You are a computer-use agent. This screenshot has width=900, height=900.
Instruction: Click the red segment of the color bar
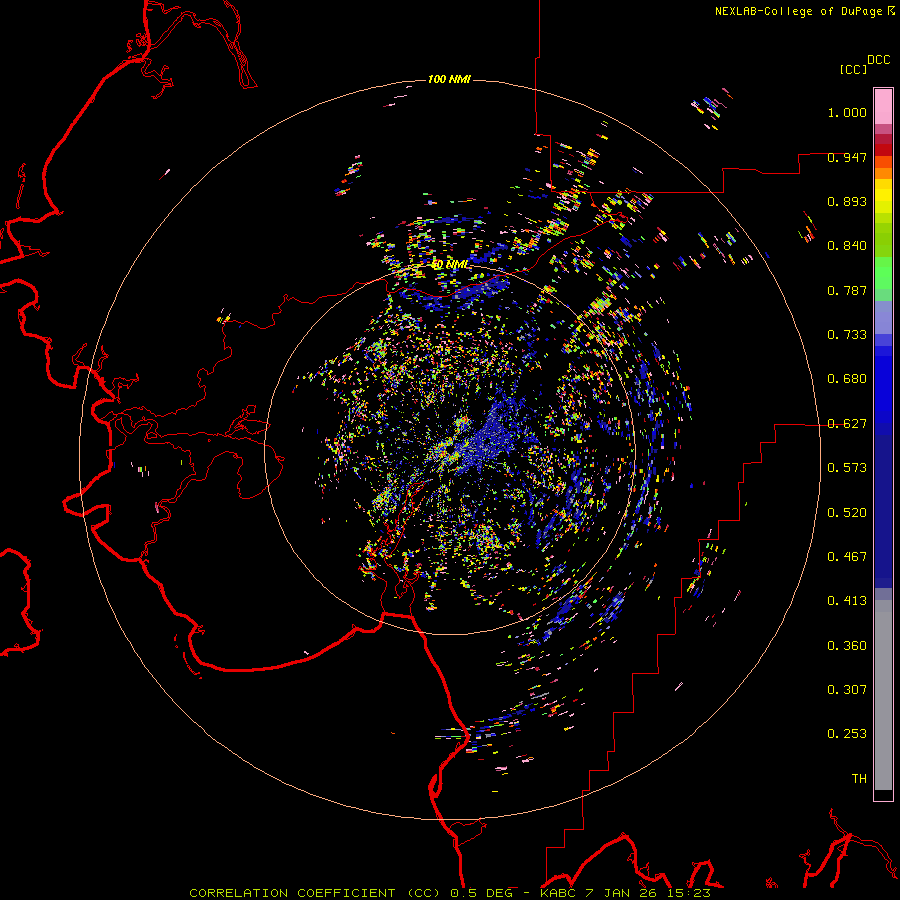[883, 150]
